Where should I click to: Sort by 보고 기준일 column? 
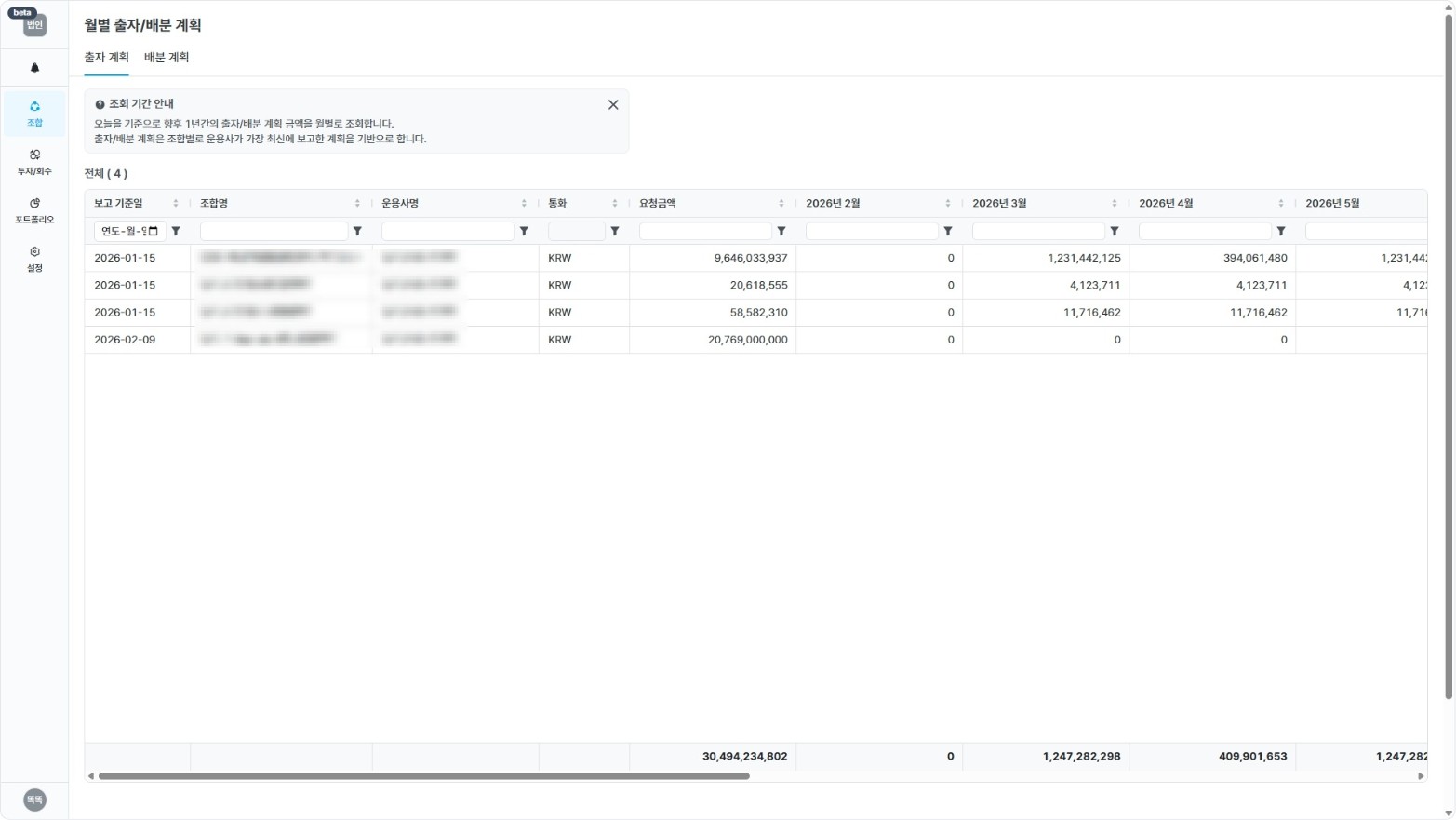pos(175,204)
